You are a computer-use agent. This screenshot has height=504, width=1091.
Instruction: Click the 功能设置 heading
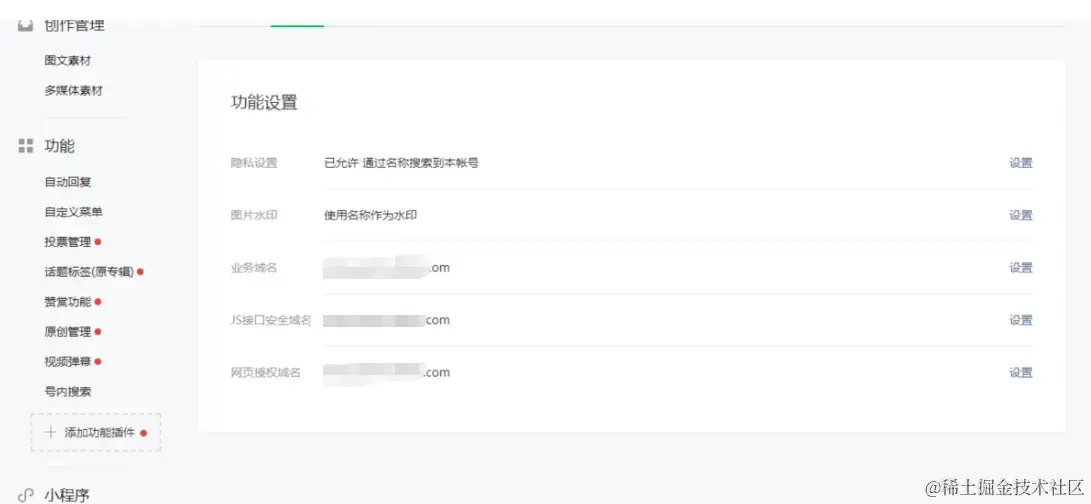coord(264,103)
